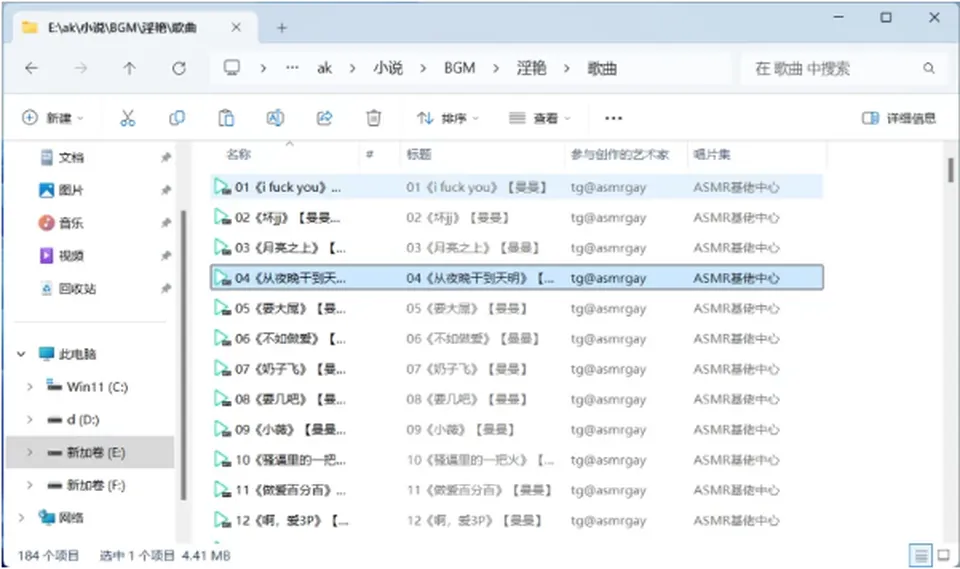Go up one folder level arrow

point(129,68)
